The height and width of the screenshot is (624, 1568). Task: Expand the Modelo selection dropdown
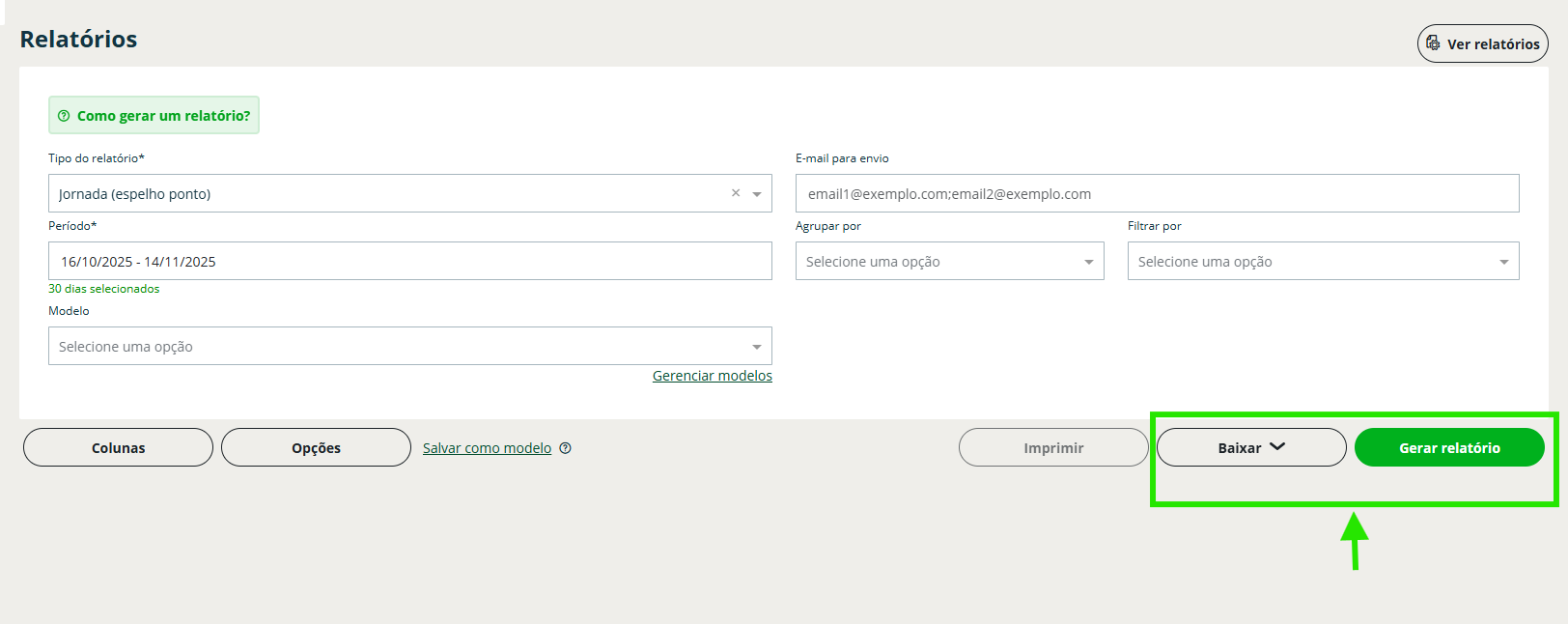(757, 347)
